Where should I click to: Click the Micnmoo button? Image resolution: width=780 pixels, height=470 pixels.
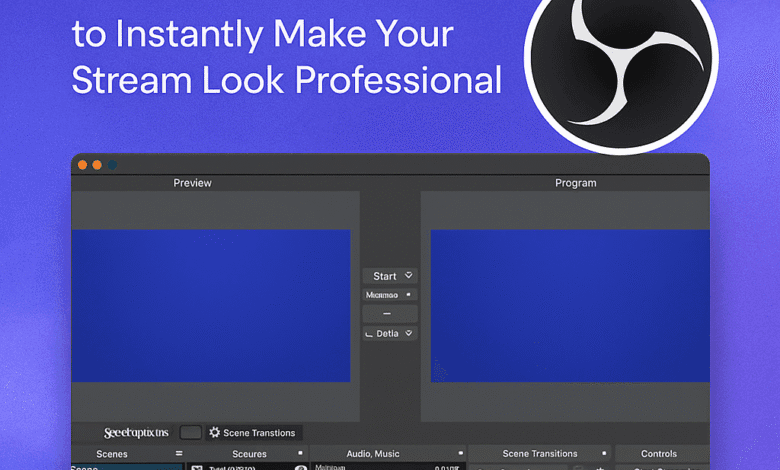[x=390, y=295]
